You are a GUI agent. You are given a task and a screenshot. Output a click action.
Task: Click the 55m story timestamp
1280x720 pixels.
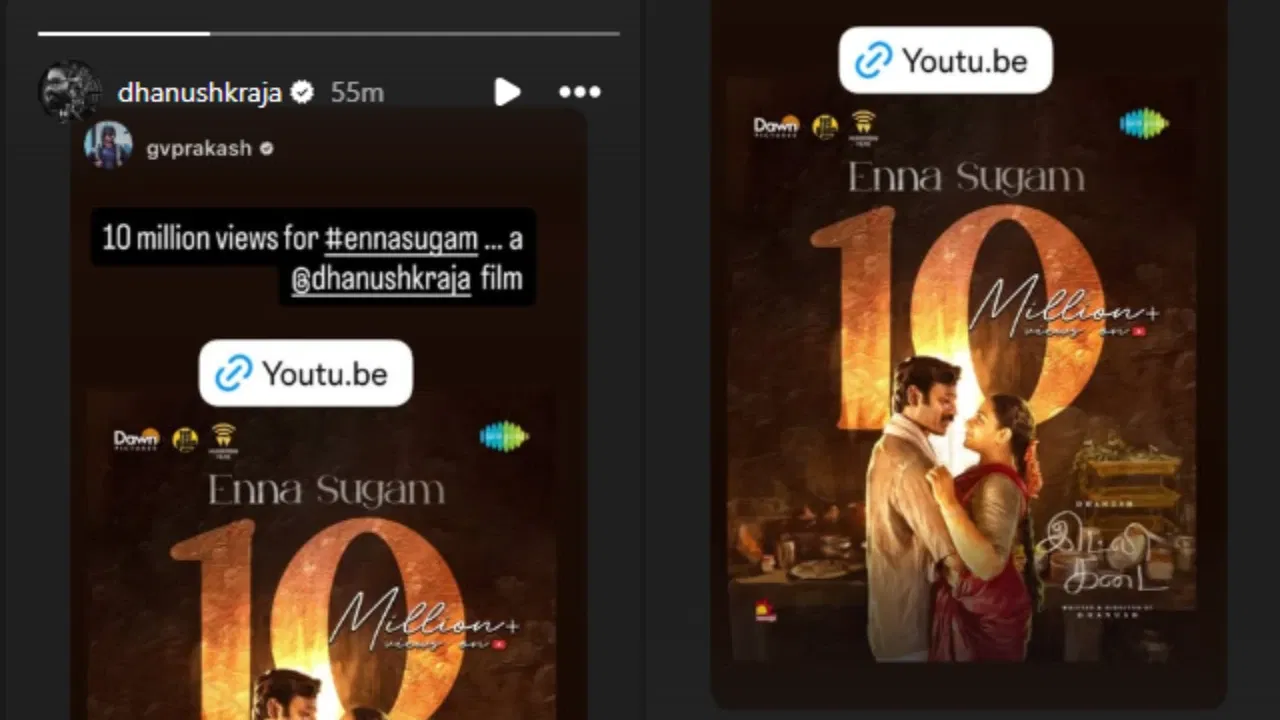(357, 93)
